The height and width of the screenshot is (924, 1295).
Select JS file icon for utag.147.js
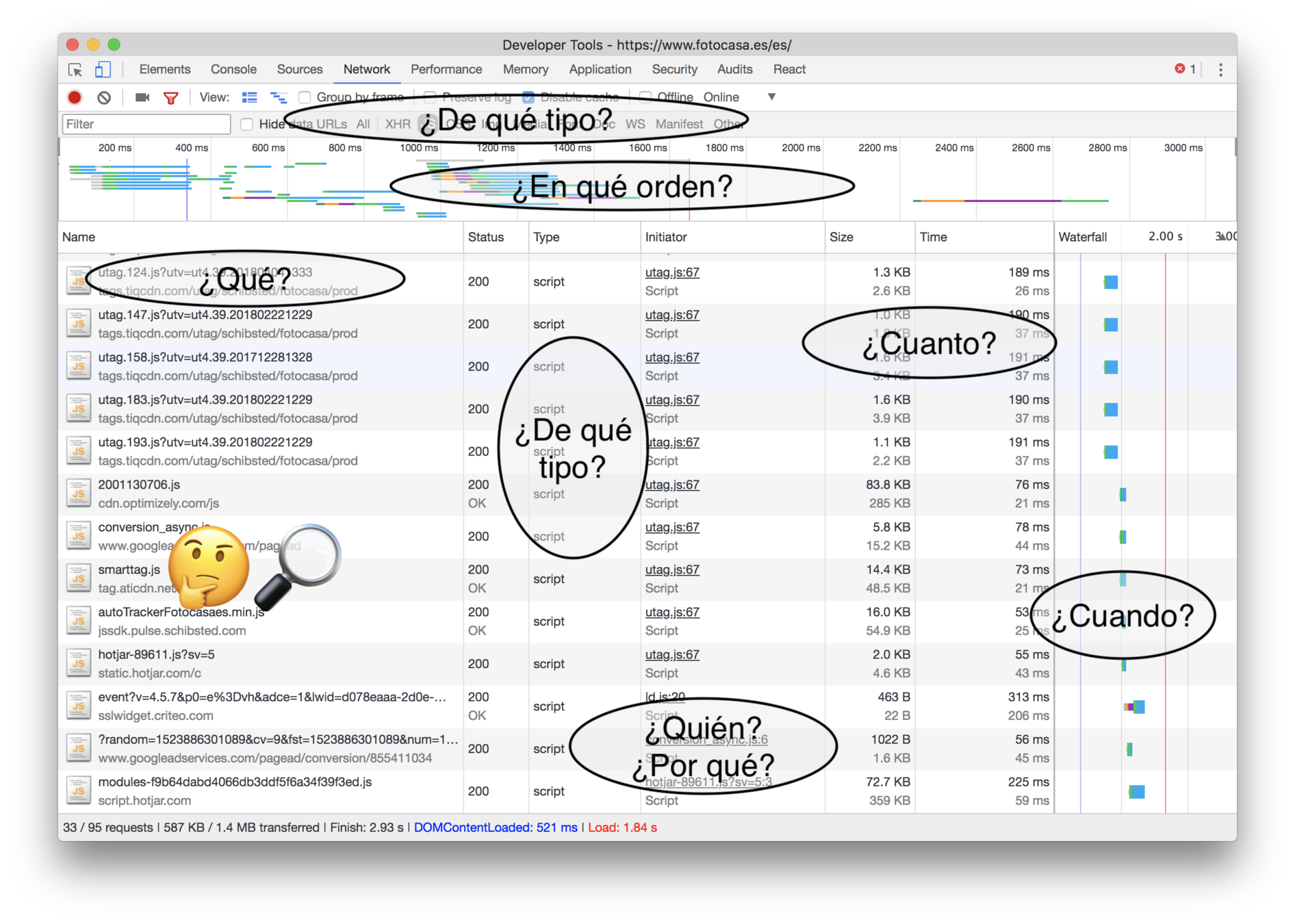pos(79,324)
